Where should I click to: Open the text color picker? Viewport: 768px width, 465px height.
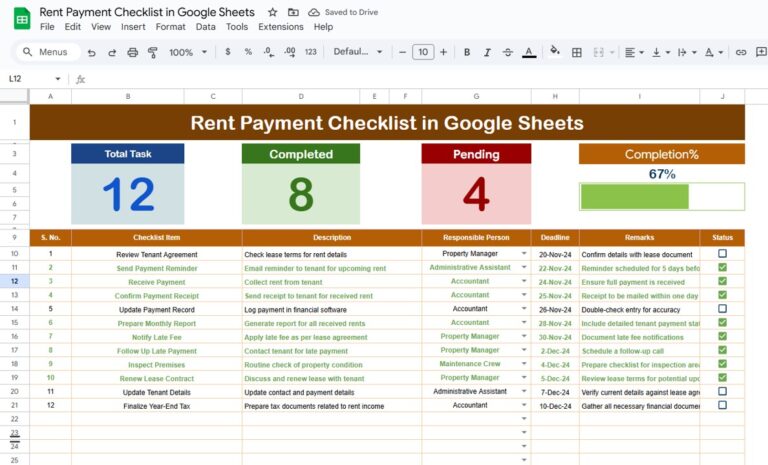pyautogui.click(x=528, y=52)
